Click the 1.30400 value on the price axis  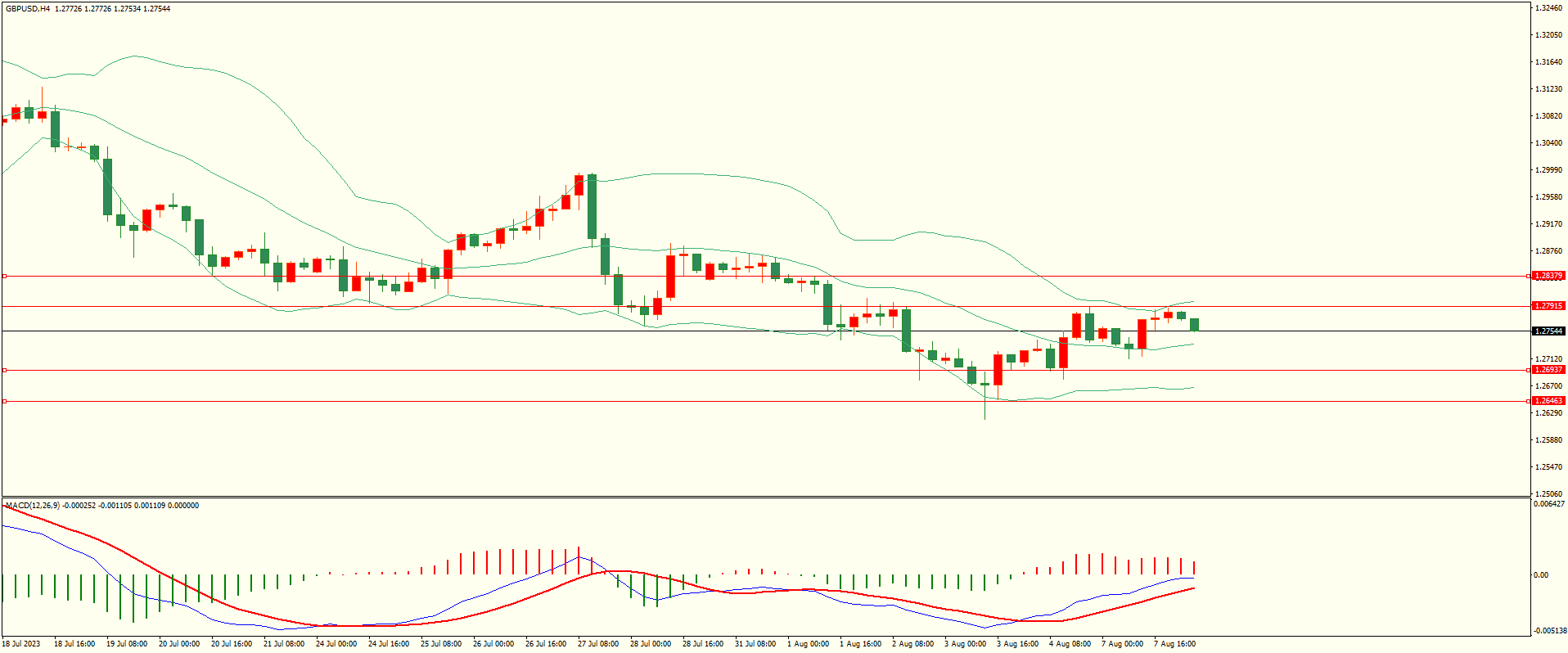click(x=1549, y=143)
